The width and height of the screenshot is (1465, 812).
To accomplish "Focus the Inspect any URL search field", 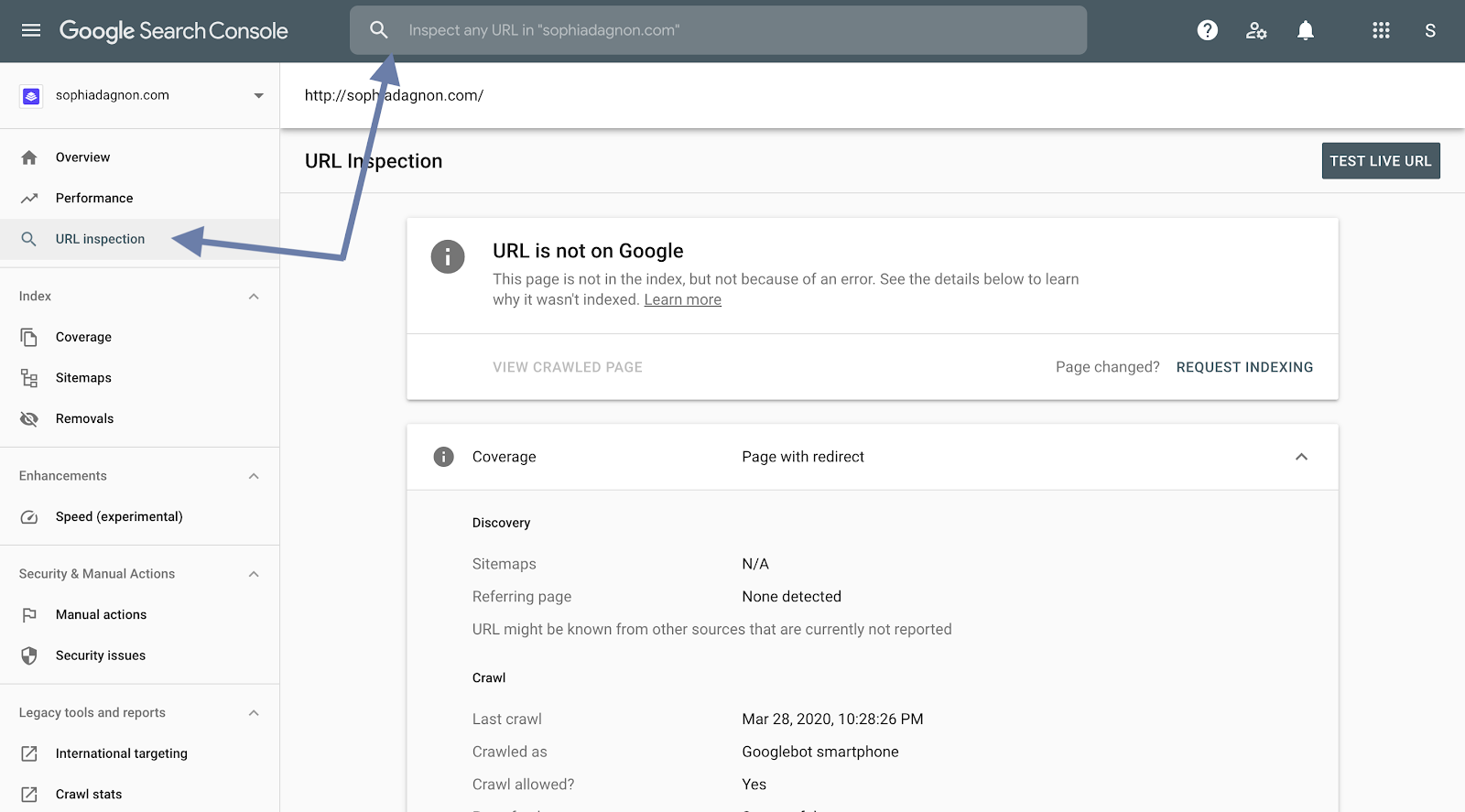I will point(718,30).
